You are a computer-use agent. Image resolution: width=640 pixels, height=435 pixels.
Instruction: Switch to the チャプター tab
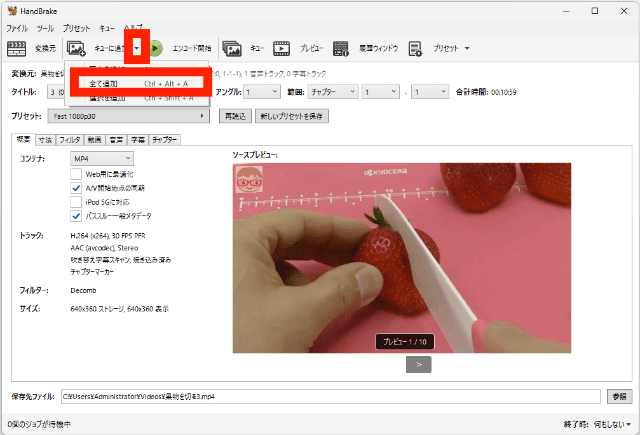point(164,140)
